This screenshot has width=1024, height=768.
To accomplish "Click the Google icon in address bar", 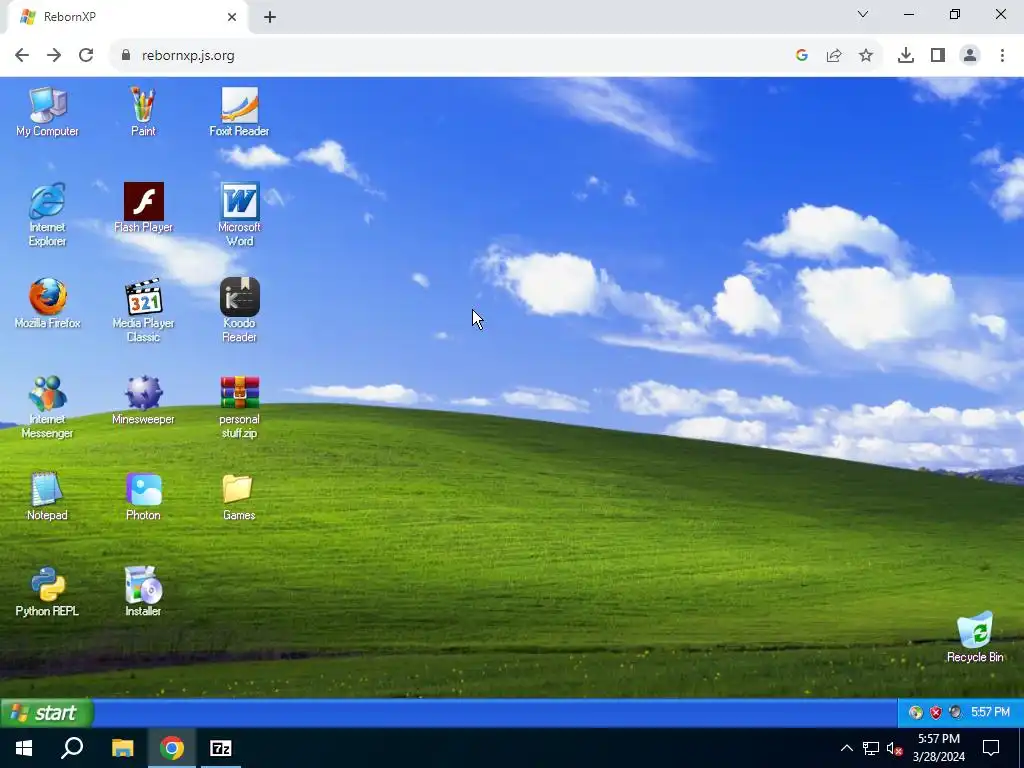I will [802, 56].
